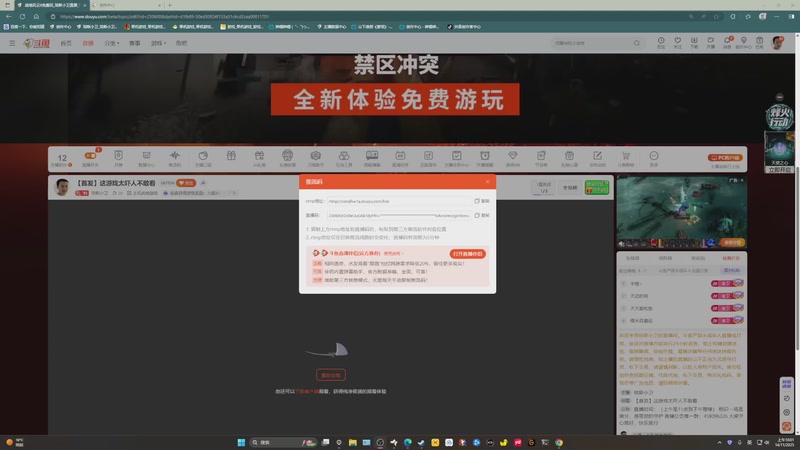Click the shopping cart icon in toolbar

click(626, 158)
